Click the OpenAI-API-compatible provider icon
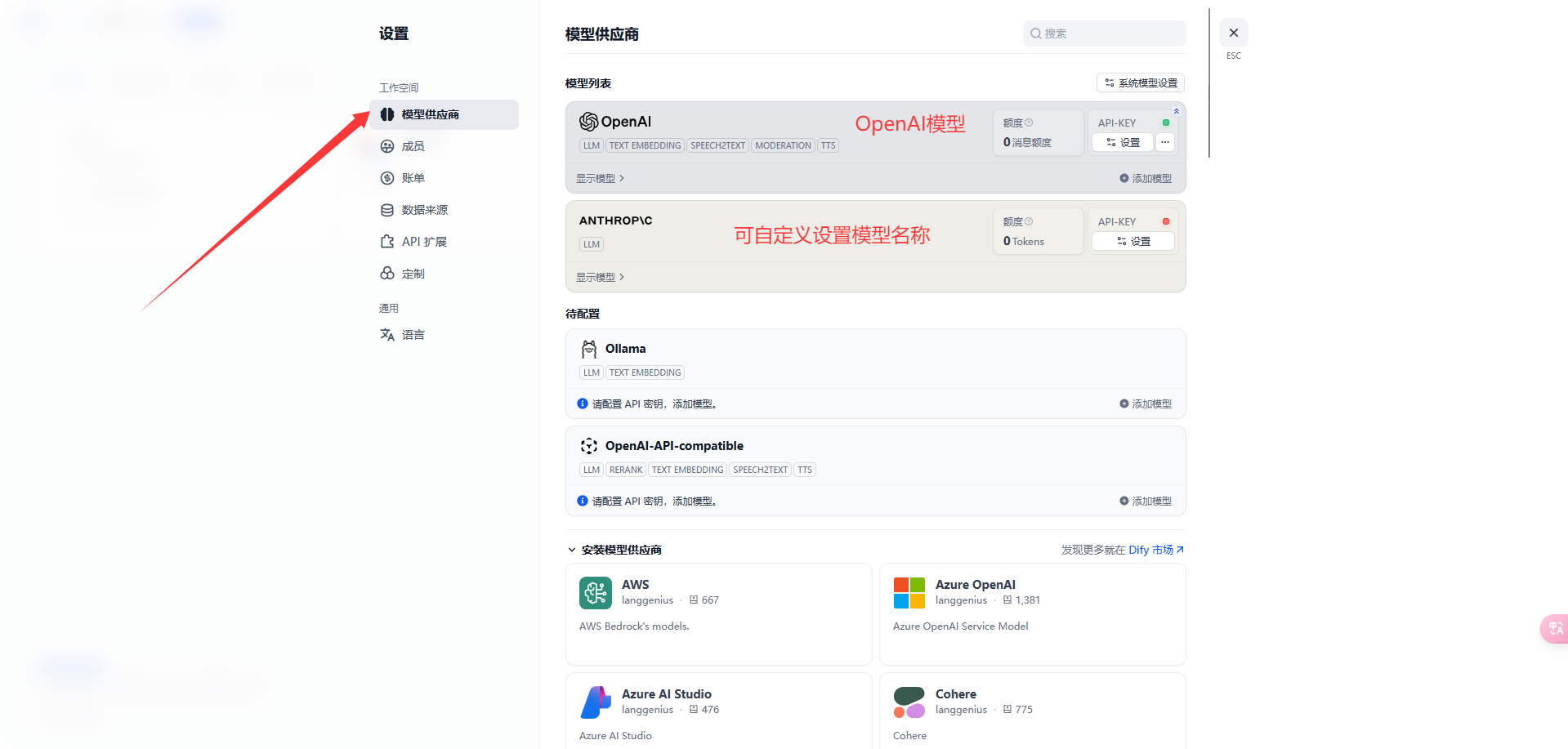Screen dimensions: 1568x749 click(588, 446)
